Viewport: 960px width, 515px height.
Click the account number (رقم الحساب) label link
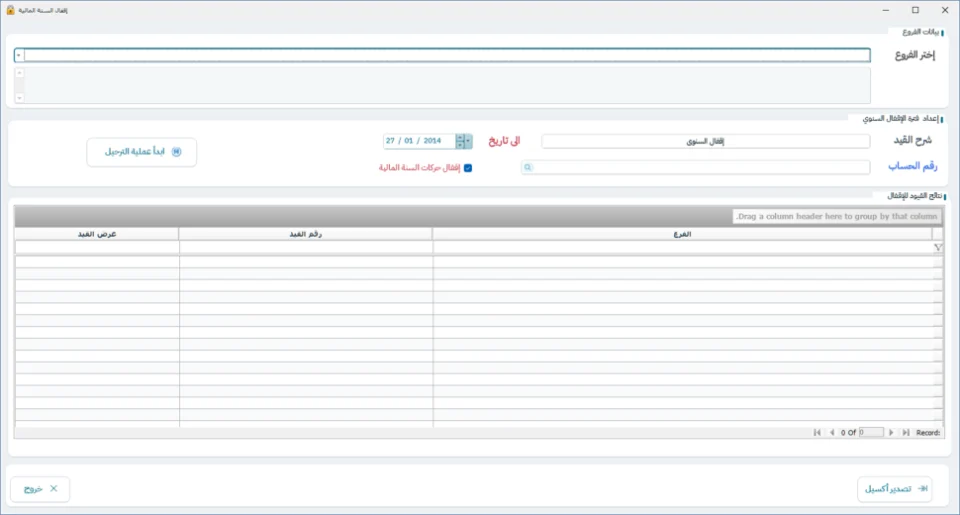coord(912,166)
